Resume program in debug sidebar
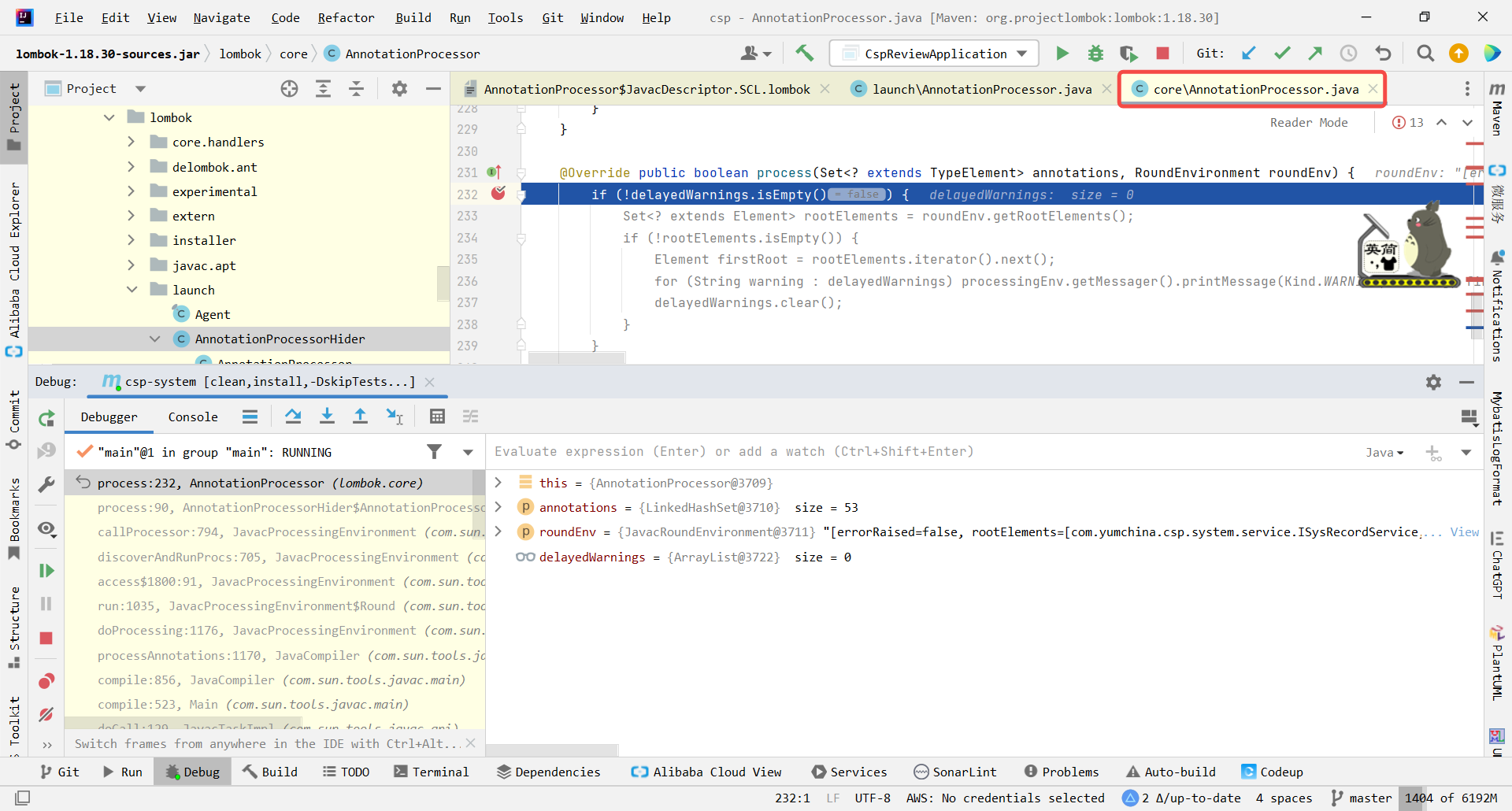The height and width of the screenshot is (811, 1512). point(46,570)
